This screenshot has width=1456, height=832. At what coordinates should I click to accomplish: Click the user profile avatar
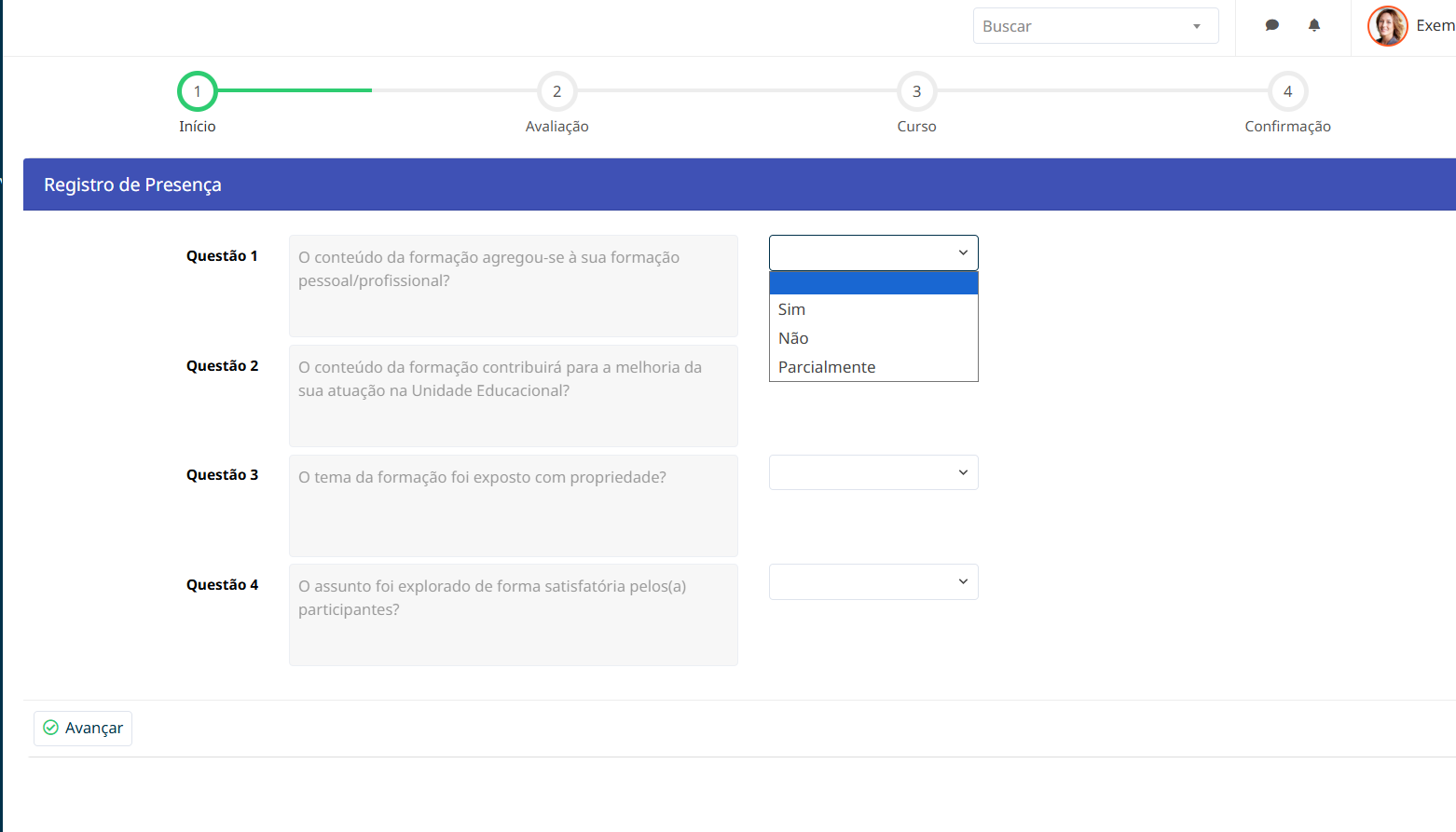click(1387, 26)
